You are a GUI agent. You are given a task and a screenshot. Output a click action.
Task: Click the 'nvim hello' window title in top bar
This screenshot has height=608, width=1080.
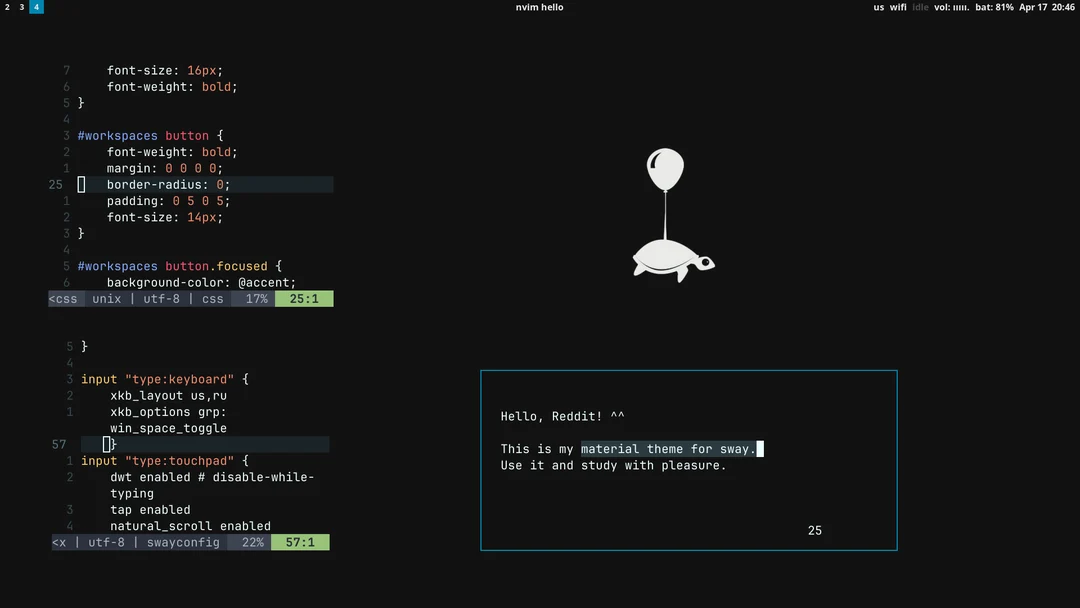[540, 7]
